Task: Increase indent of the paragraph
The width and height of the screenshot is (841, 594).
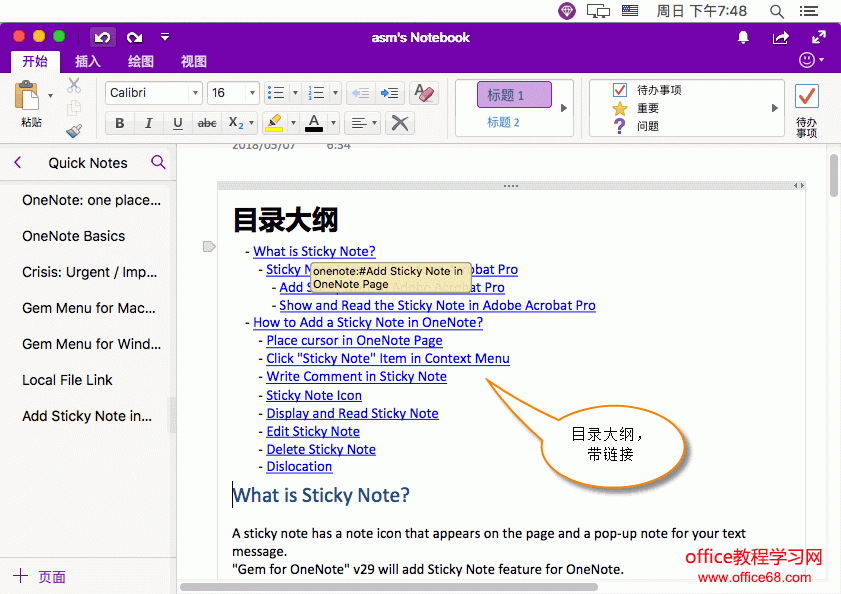Action: point(390,93)
